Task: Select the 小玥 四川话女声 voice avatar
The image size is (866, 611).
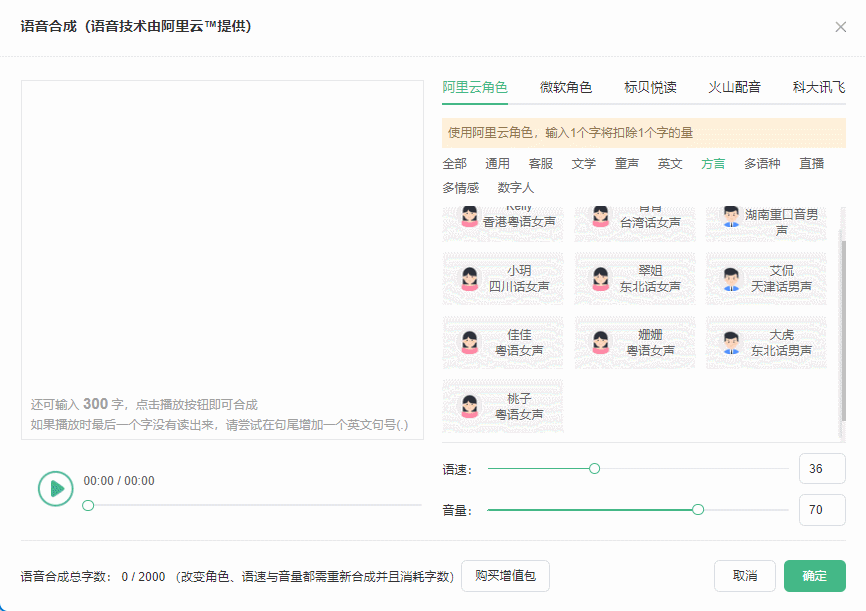Action: pos(503,279)
